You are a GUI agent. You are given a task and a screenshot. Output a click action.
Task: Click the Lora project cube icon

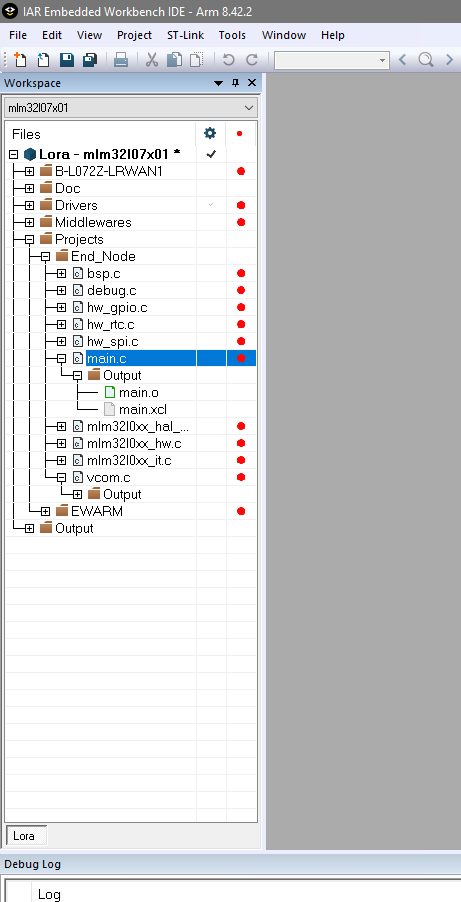[x=30, y=154]
